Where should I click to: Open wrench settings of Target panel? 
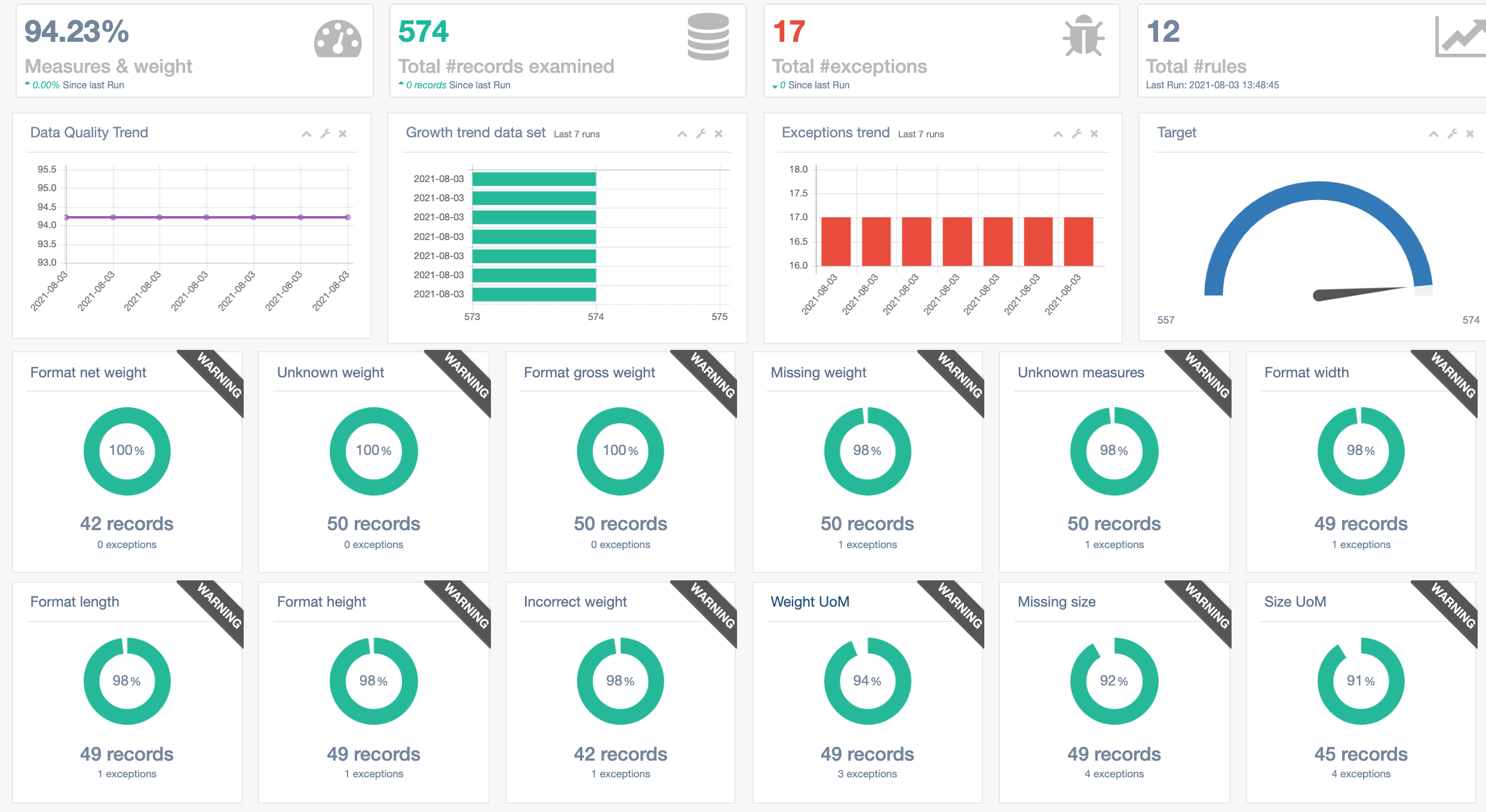click(x=1453, y=134)
